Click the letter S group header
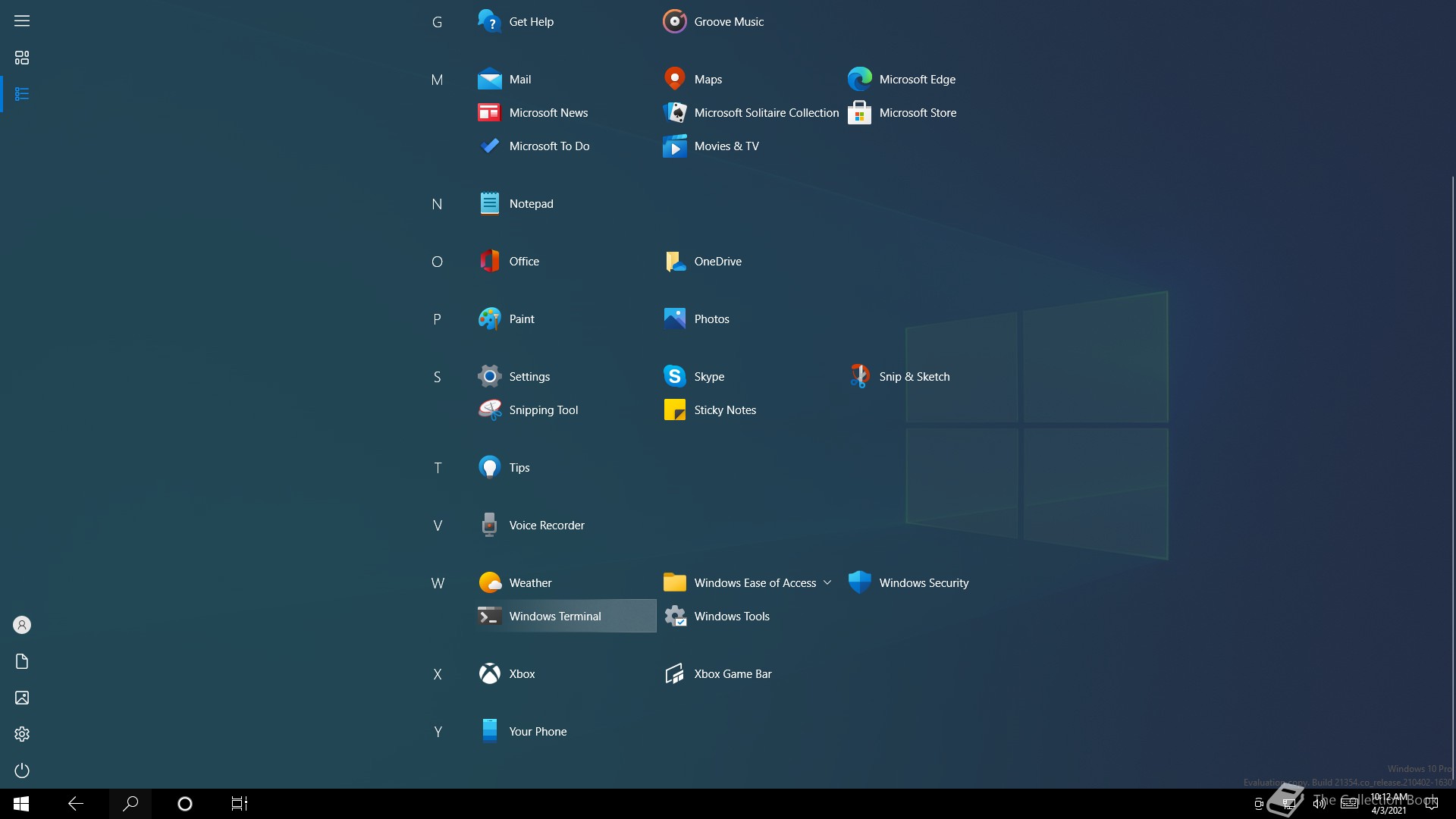The image size is (1456, 819). (x=437, y=377)
